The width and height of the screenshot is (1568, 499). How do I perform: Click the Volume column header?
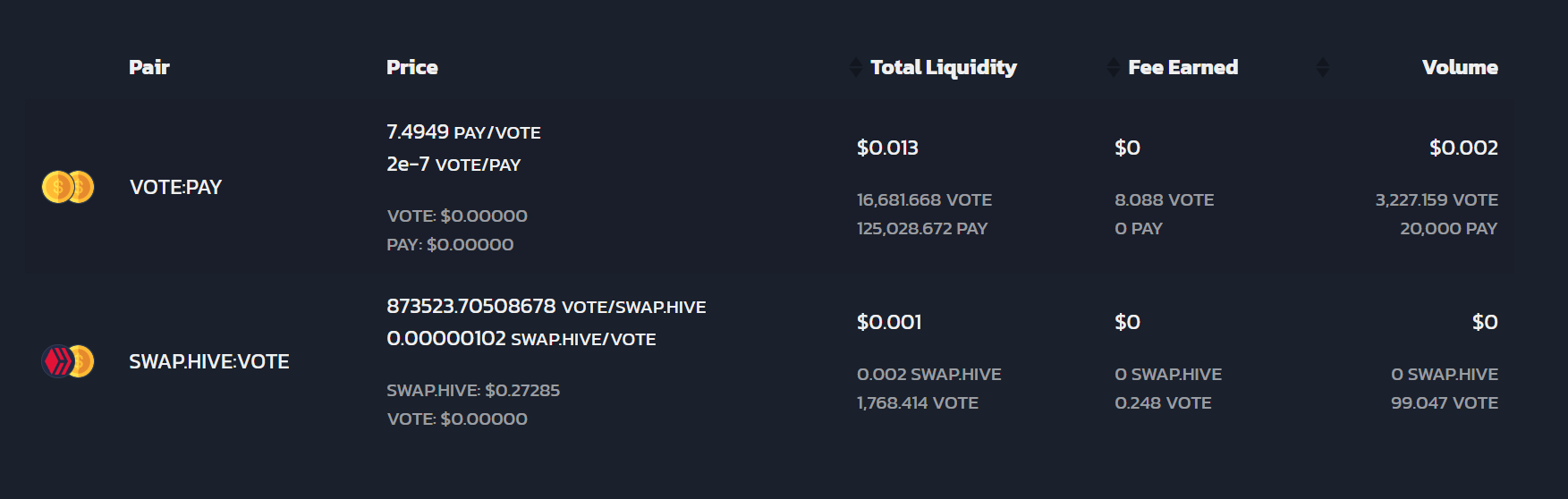pos(1460,67)
